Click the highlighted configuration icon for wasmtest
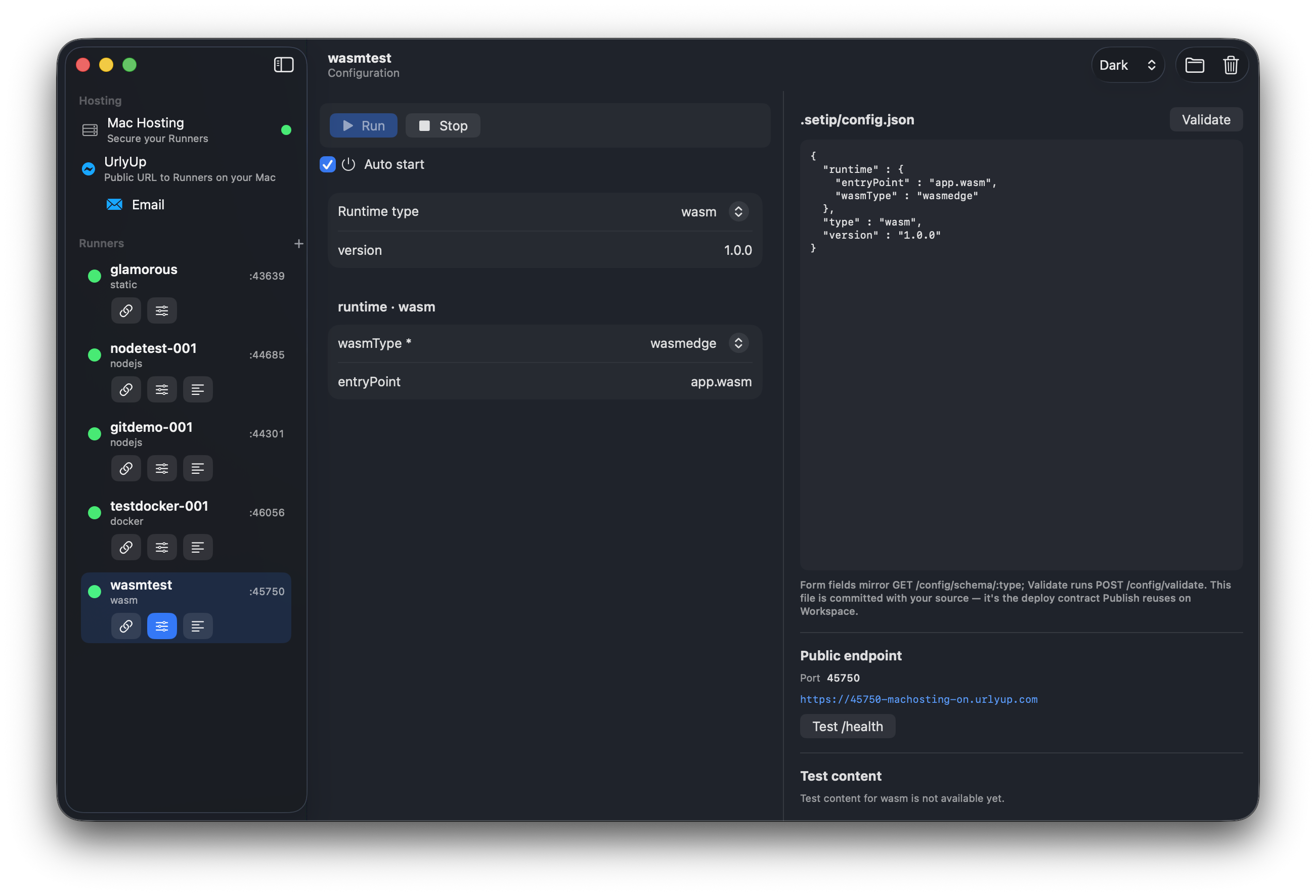The image size is (1316, 896). point(162,626)
